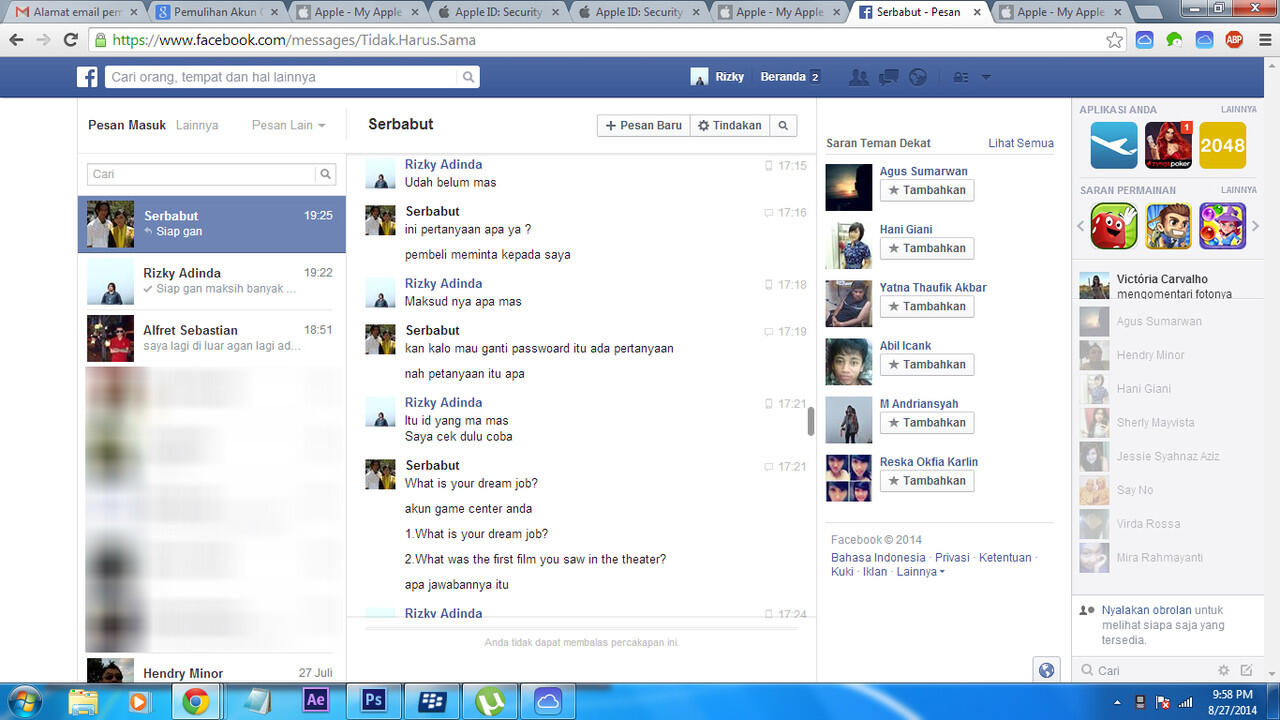Click the Nyalakan obrolan link

click(x=1146, y=610)
